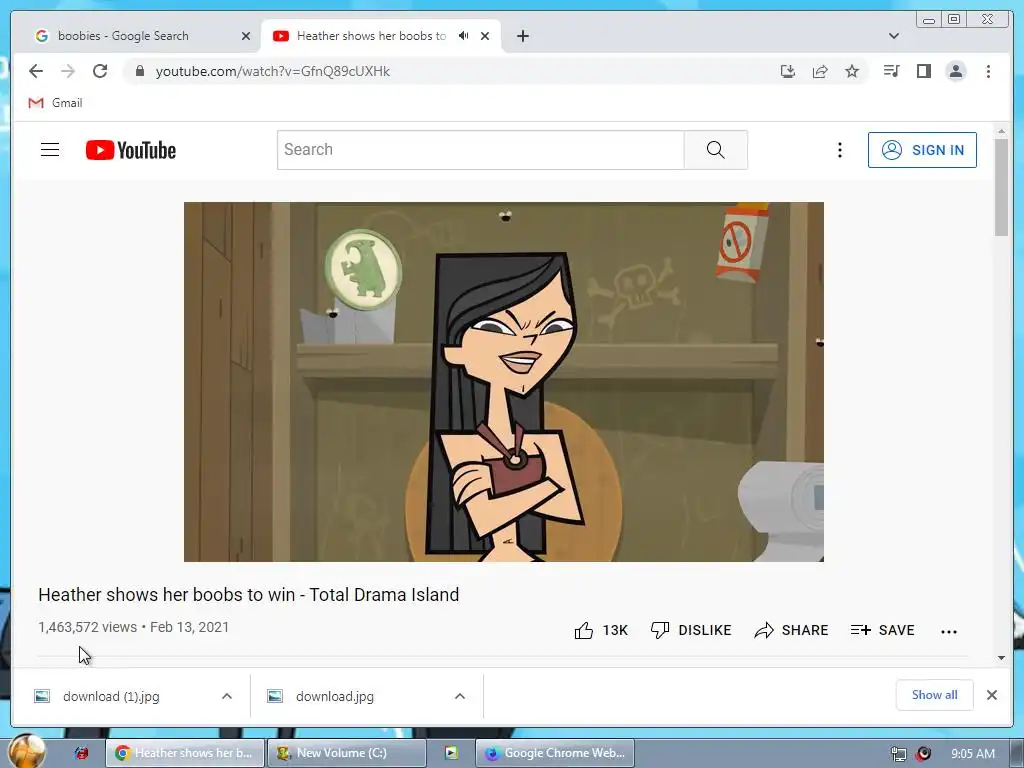
Task: Open the Start menu orb
Action: 26,751
